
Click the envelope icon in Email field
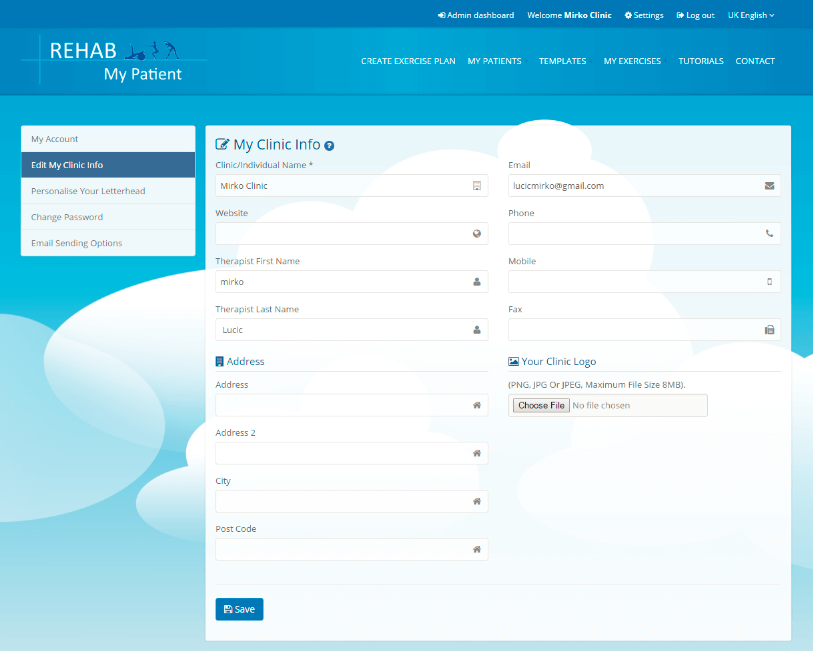pos(769,186)
